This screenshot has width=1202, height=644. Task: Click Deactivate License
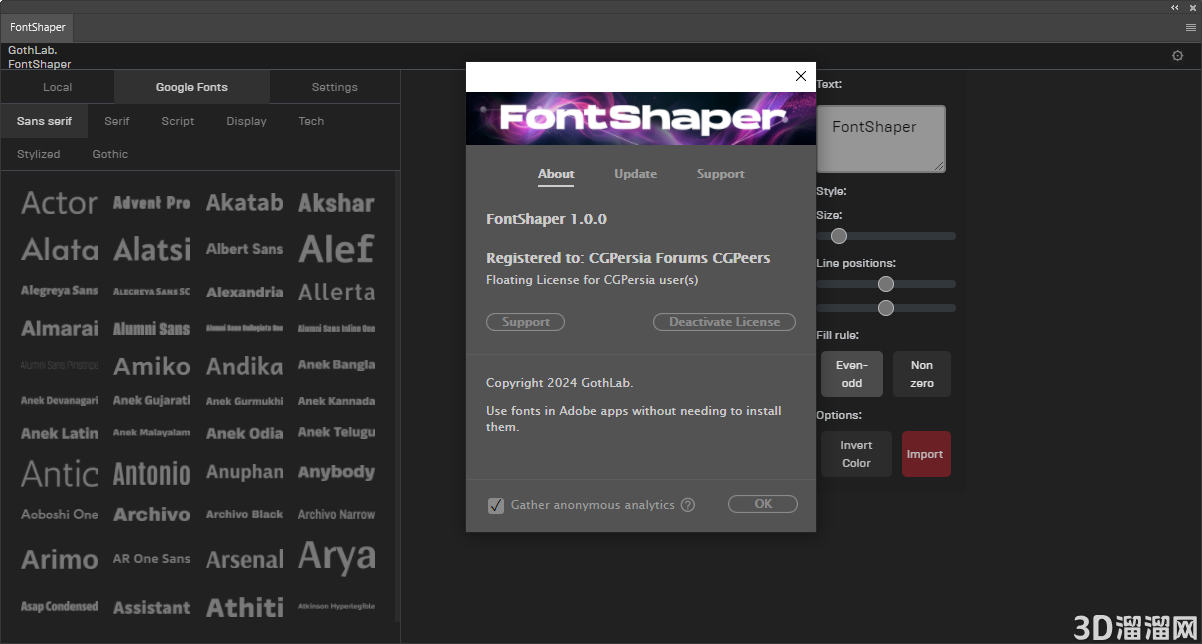pyautogui.click(x=724, y=321)
